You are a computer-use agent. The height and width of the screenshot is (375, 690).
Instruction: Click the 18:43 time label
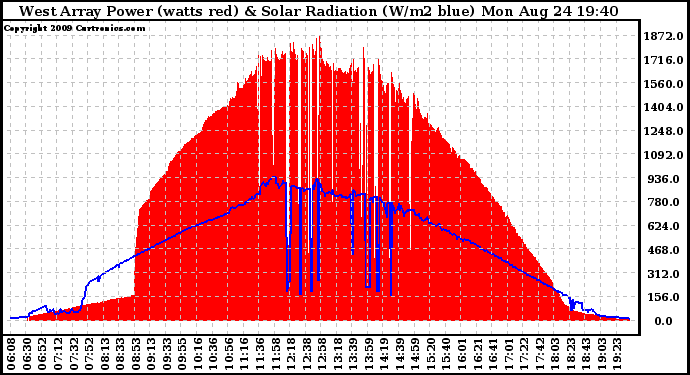click(586, 354)
